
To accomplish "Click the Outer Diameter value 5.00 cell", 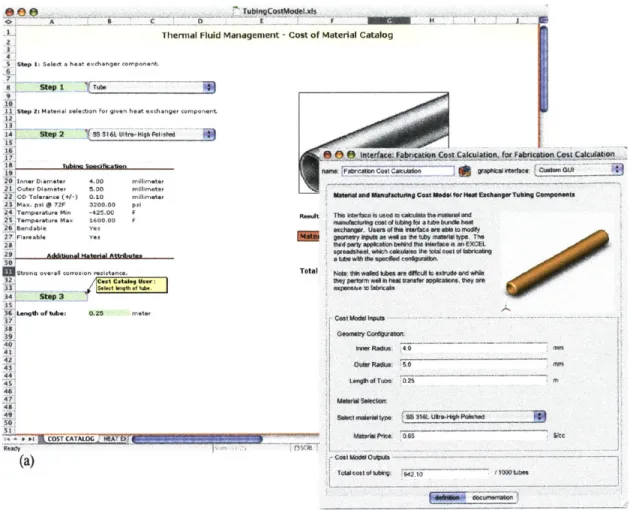I will pos(96,189).
